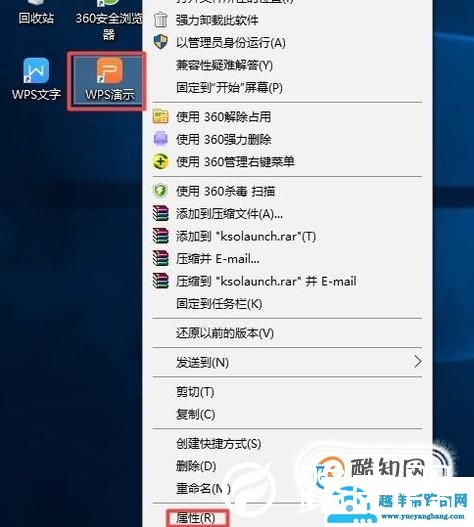Viewport: 474px width, 527px height.
Task: Select 固定到"开始"屏幕(P) menu entry
Action: (229, 87)
